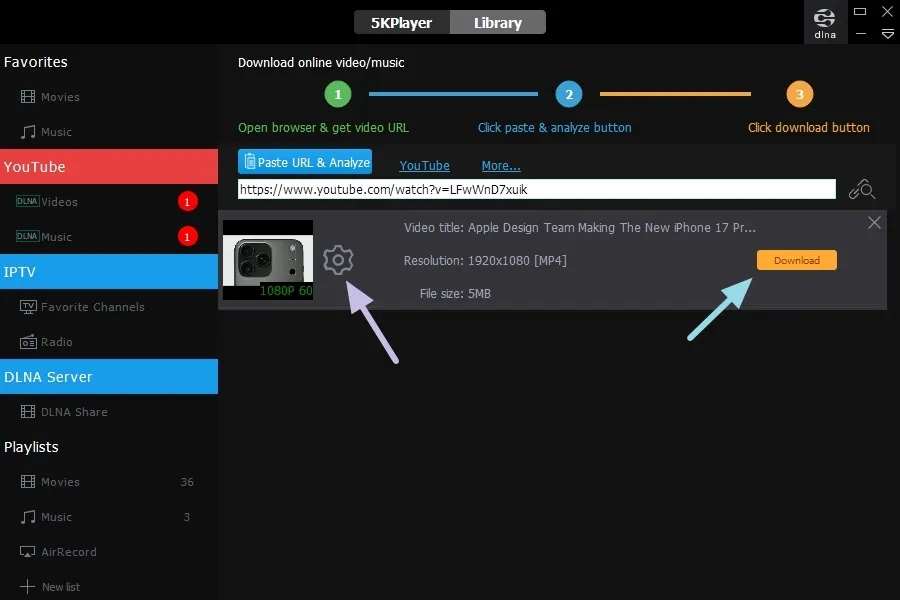Remove the analyzed video with X
Image resolution: width=900 pixels, height=600 pixels.
(874, 223)
